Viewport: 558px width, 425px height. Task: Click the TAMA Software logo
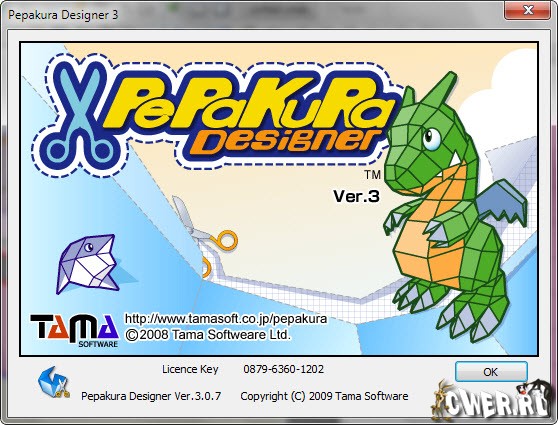(74, 331)
